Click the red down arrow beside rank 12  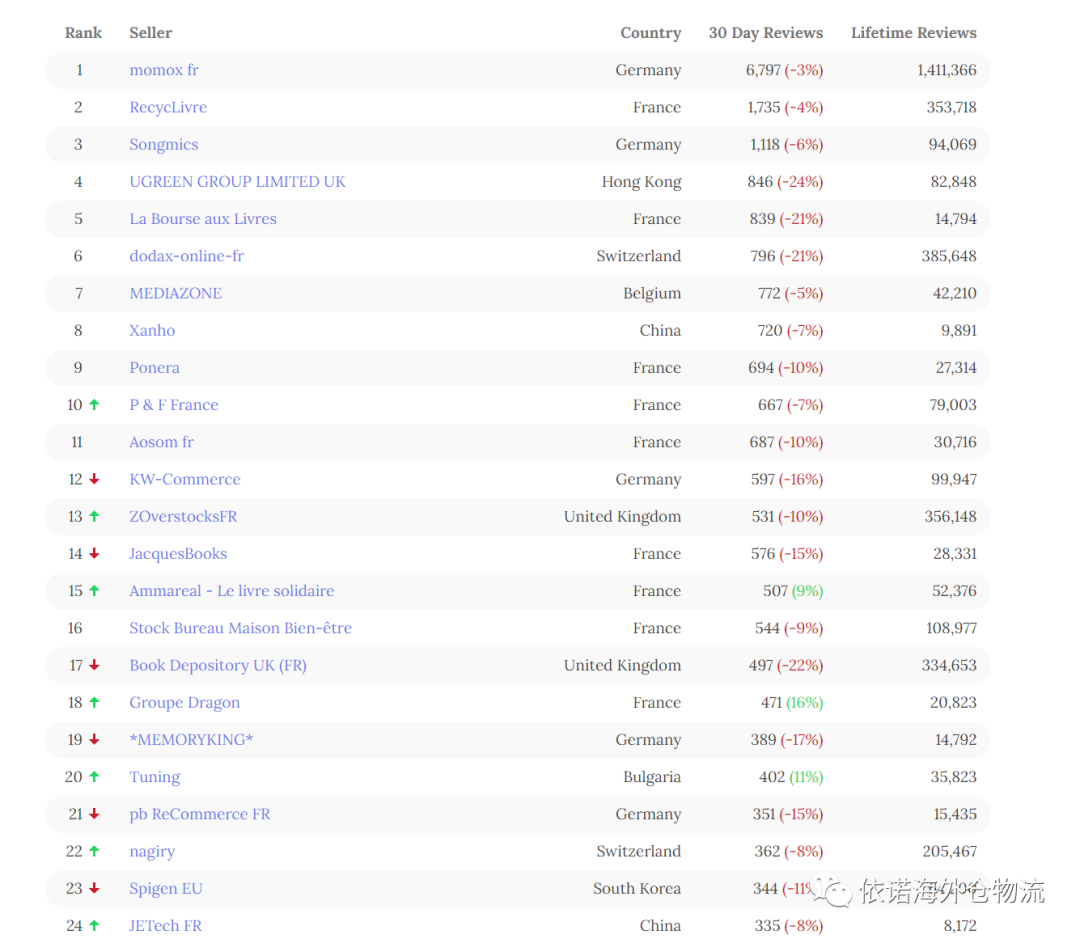[x=94, y=479]
